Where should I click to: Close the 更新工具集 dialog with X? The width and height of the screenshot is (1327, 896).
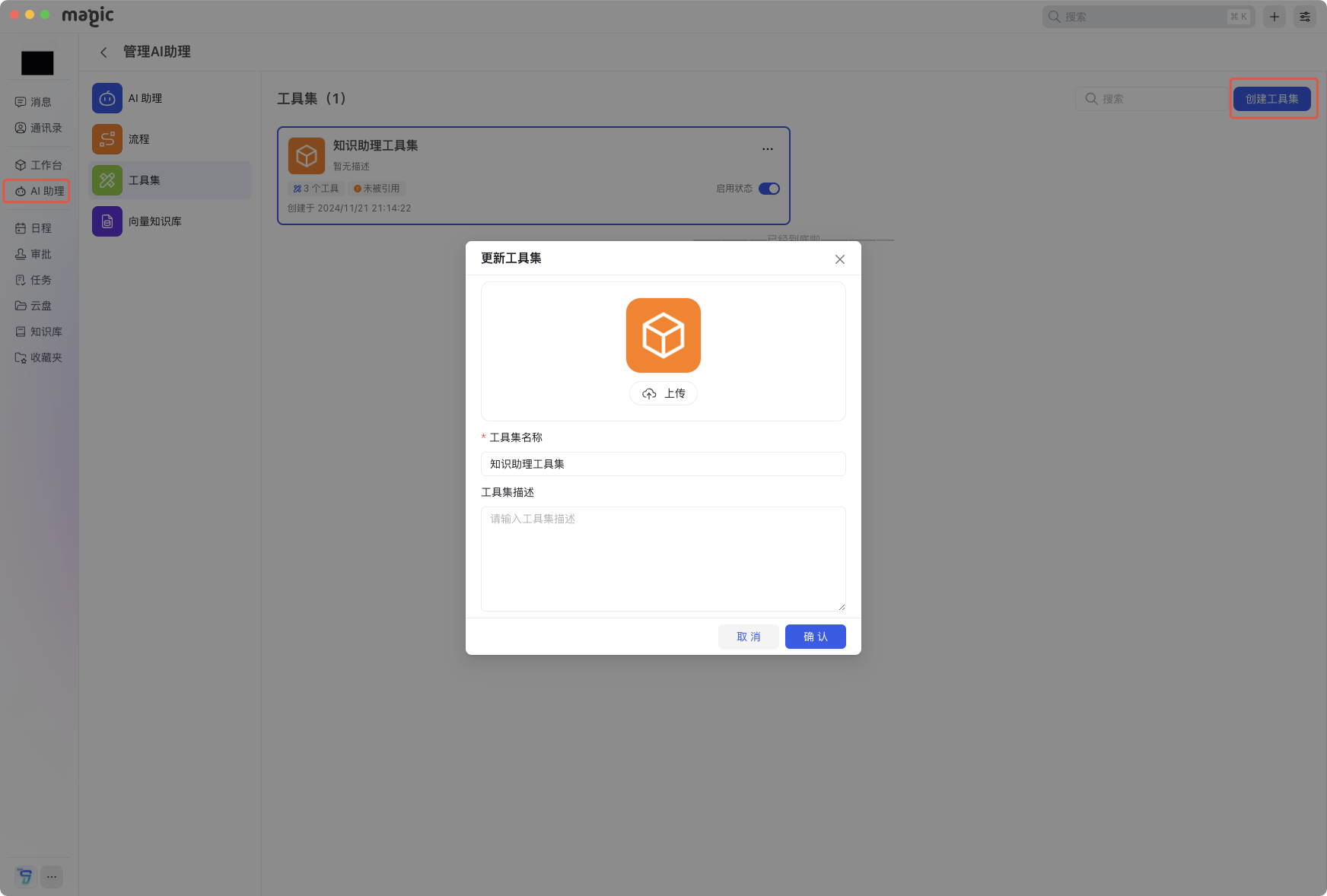tap(840, 259)
